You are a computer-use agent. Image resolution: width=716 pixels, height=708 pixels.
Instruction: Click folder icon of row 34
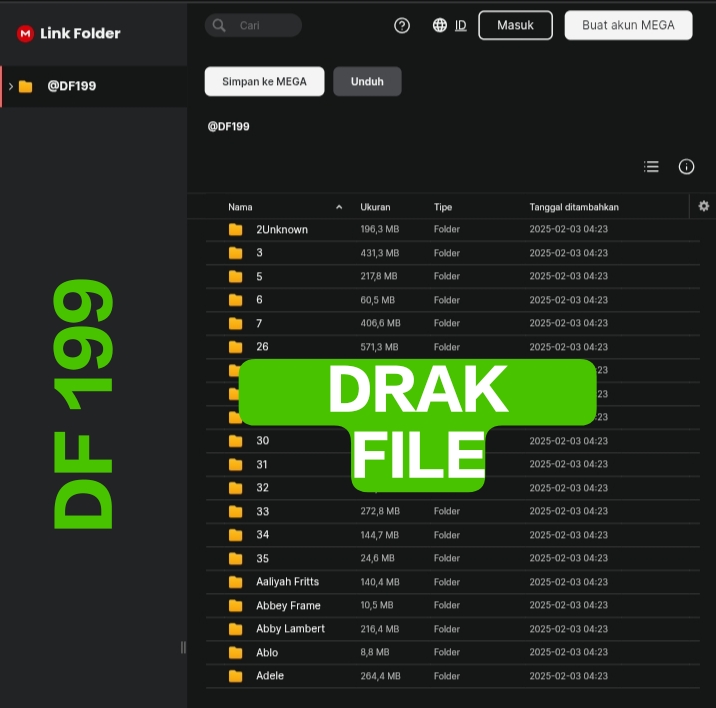(x=236, y=535)
